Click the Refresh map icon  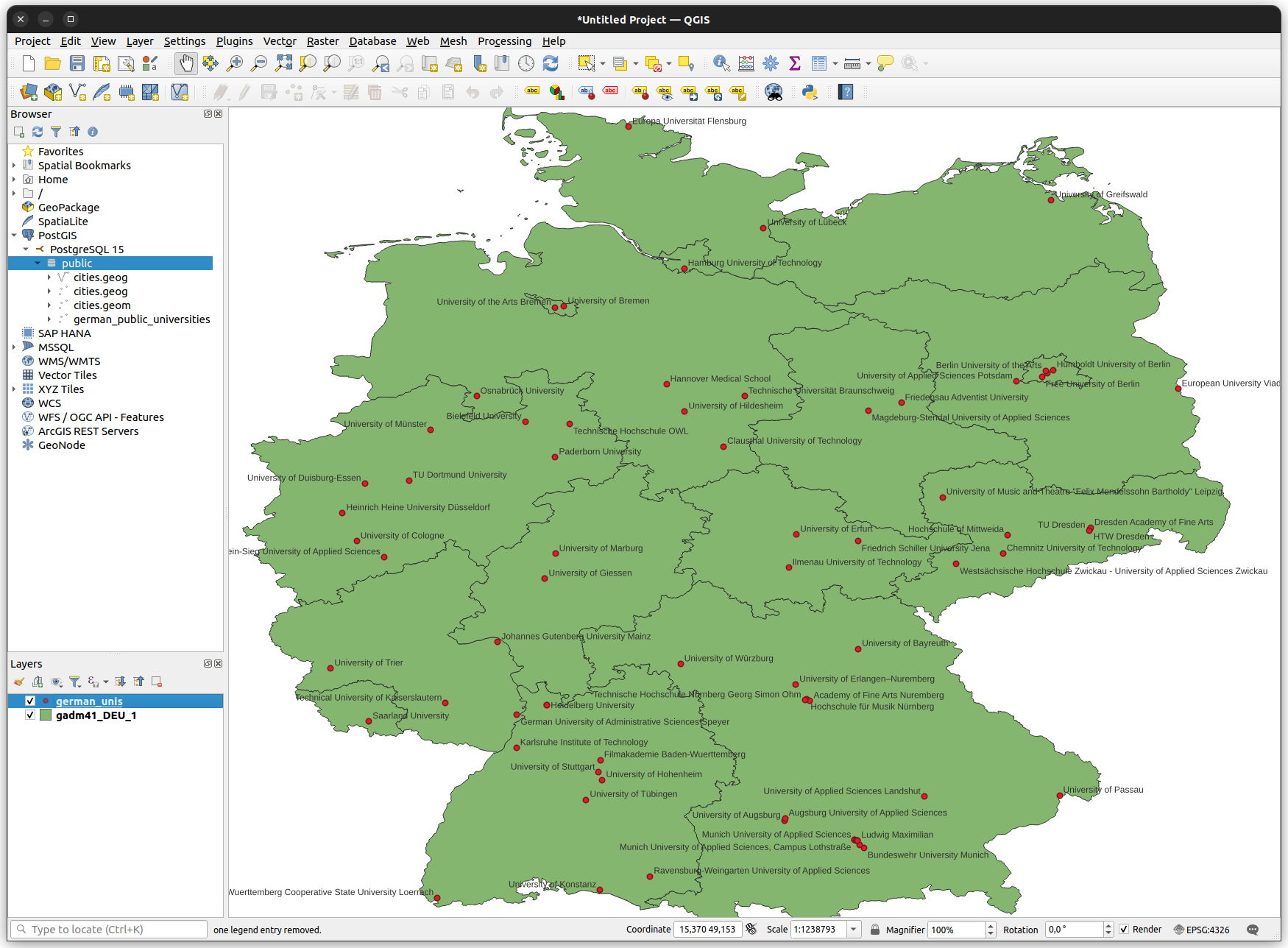tap(551, 64)
